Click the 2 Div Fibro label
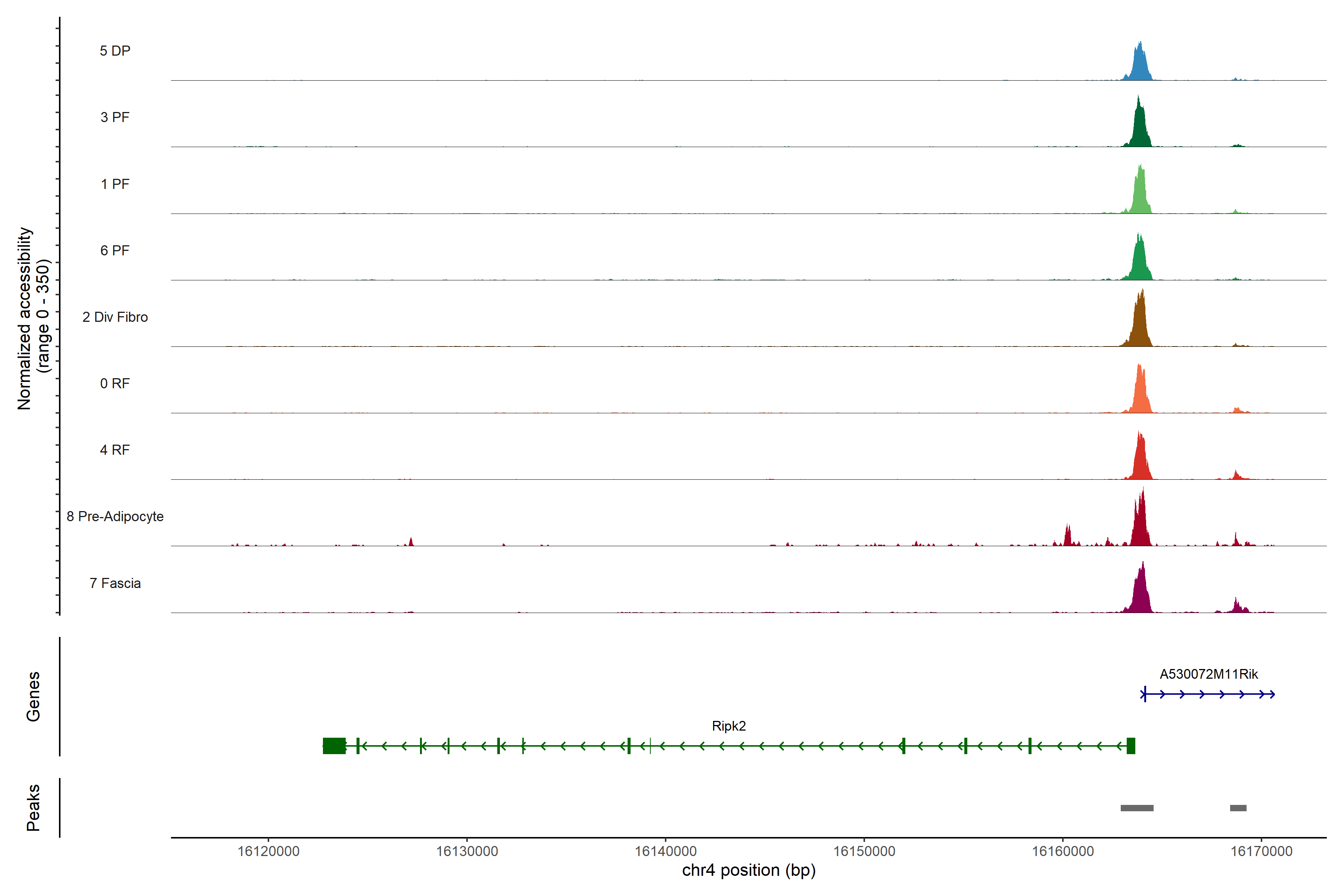This screenshot has width=1344, height=896. (x=115, y=317)
